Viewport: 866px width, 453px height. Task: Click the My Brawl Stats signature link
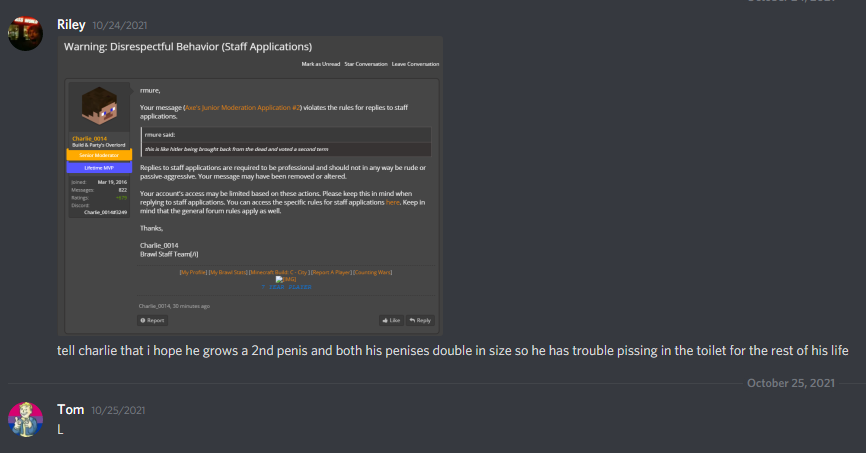click(228, 272)
